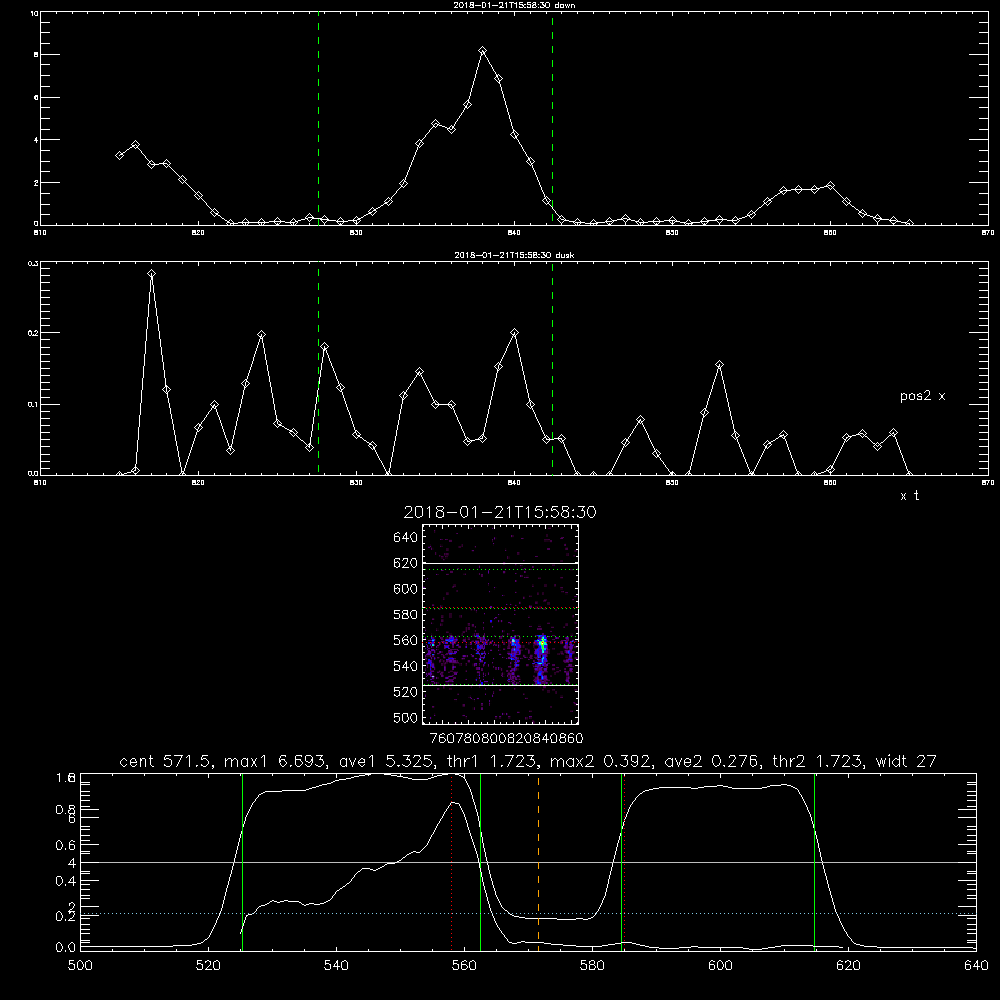Click the dawn plot's first data point marker
The height and width of the screenshot is (1000, 1000).
tap(119, 156)
